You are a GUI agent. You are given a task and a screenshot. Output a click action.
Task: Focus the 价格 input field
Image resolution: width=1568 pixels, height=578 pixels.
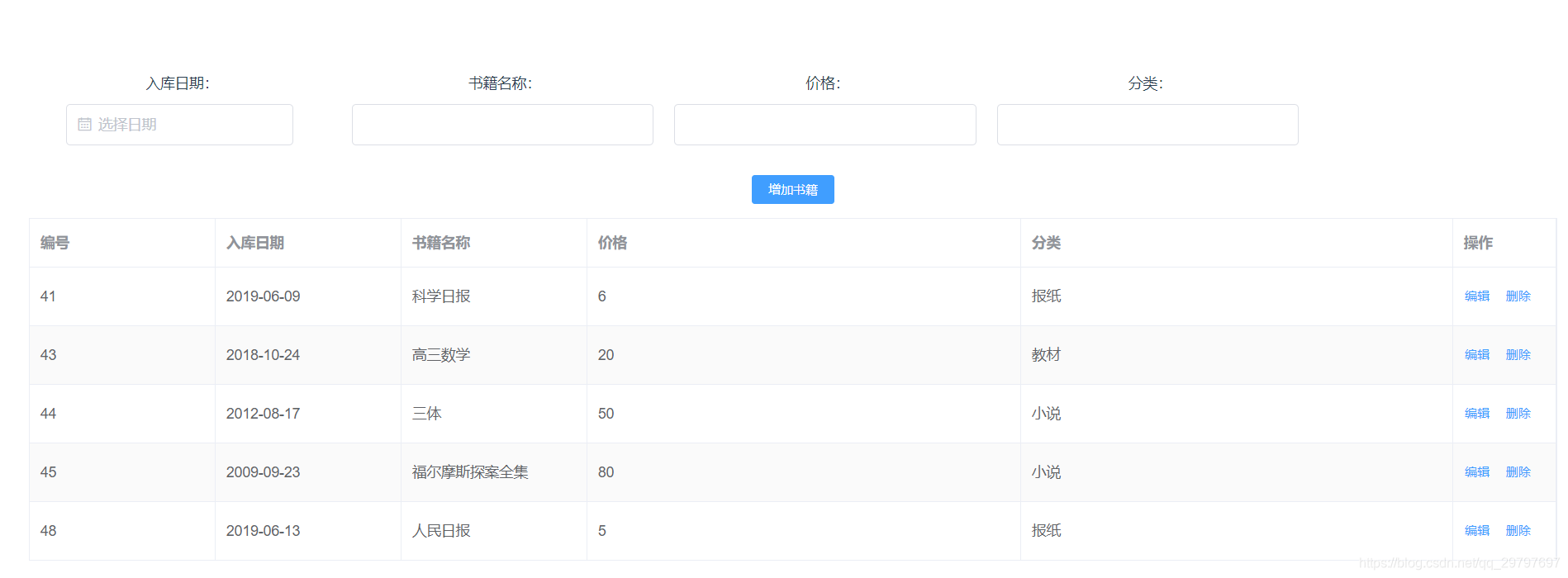coord(825,125)
